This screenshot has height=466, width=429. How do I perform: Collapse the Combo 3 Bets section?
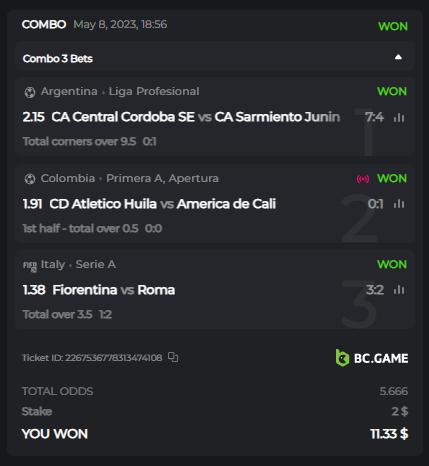tap(398, 57)
